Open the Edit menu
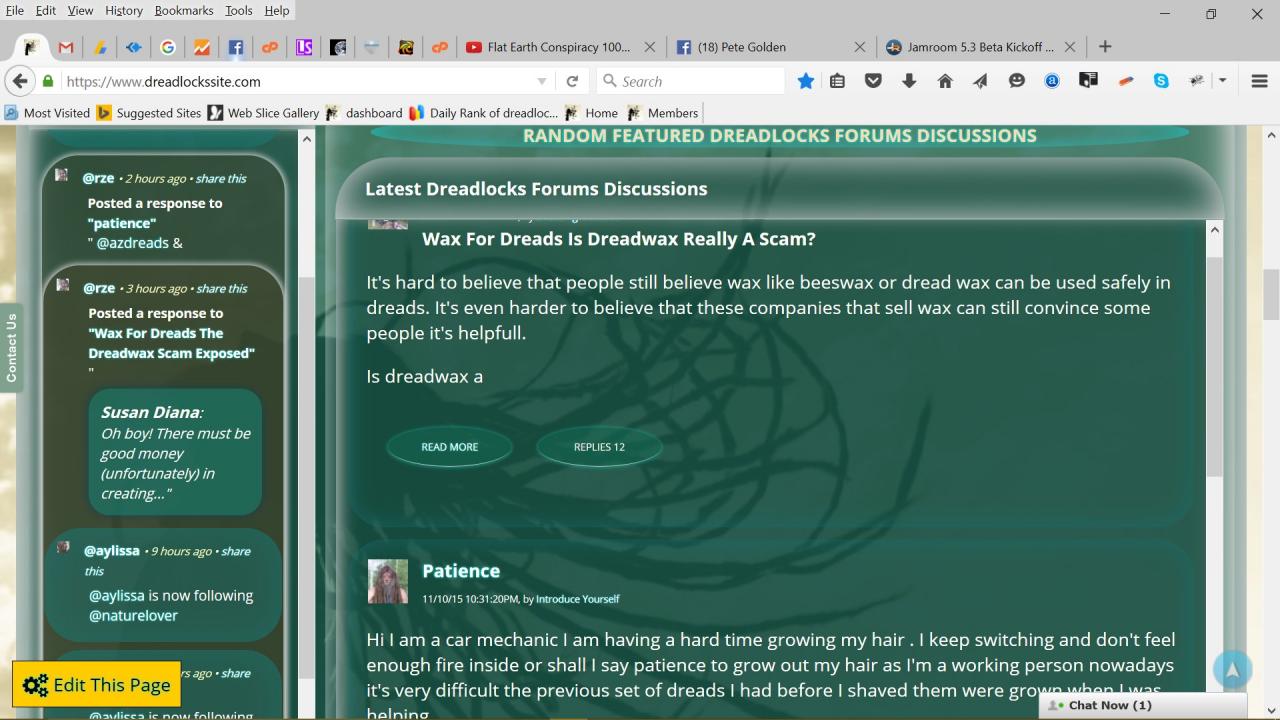The width and height of the screenshot is (1280, 720). tap(46, 10)
